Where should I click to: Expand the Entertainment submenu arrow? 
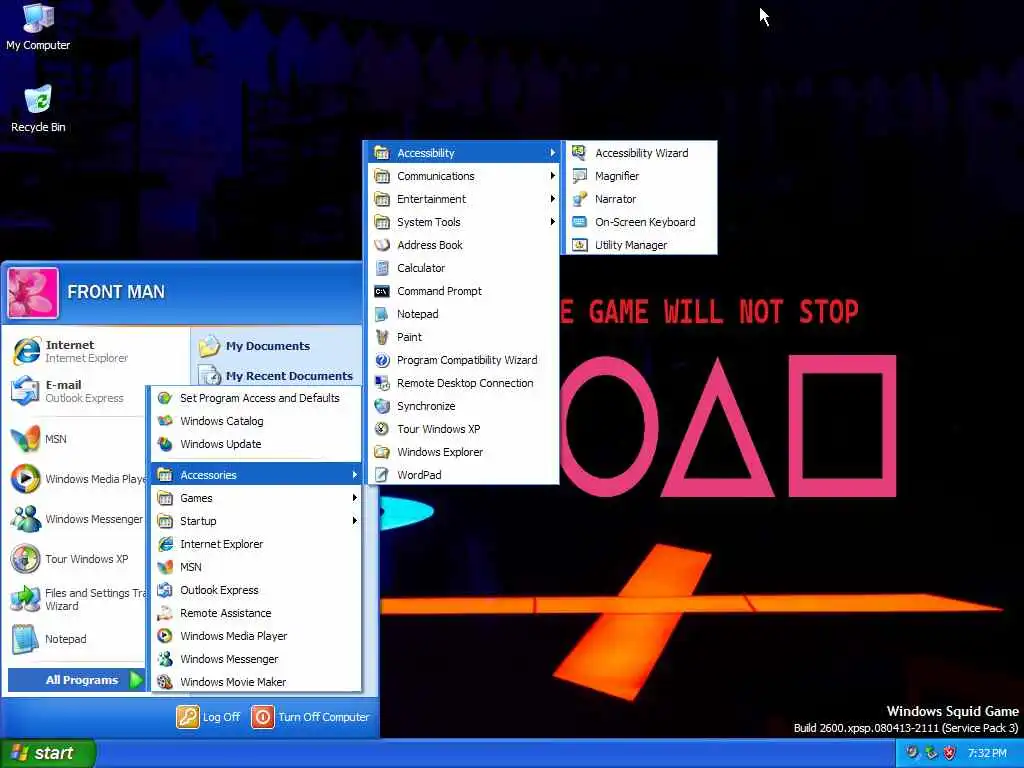pyautogui.click(x=552, y=199)
